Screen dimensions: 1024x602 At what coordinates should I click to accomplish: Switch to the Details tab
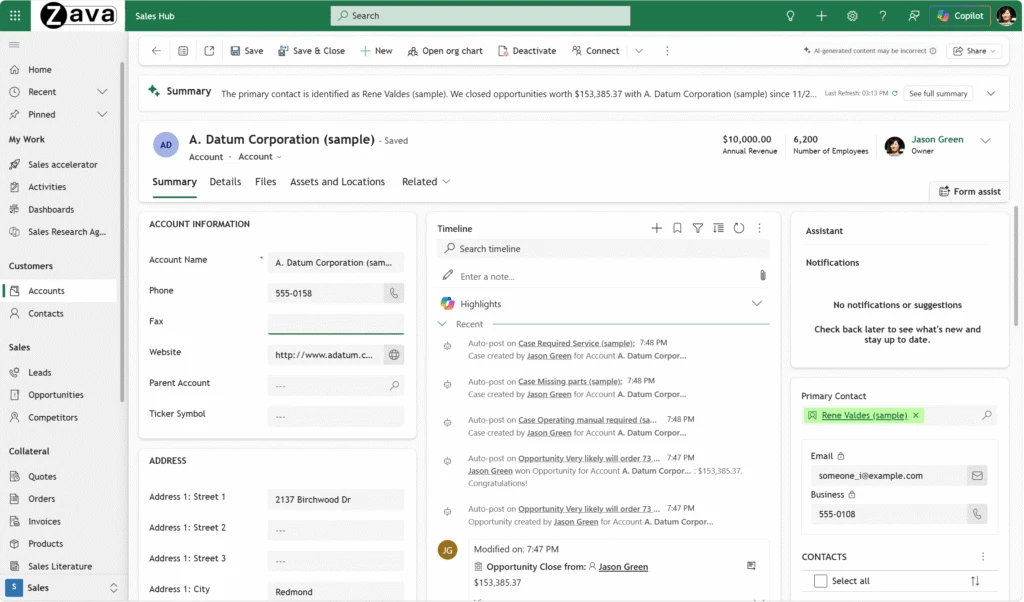225,182
